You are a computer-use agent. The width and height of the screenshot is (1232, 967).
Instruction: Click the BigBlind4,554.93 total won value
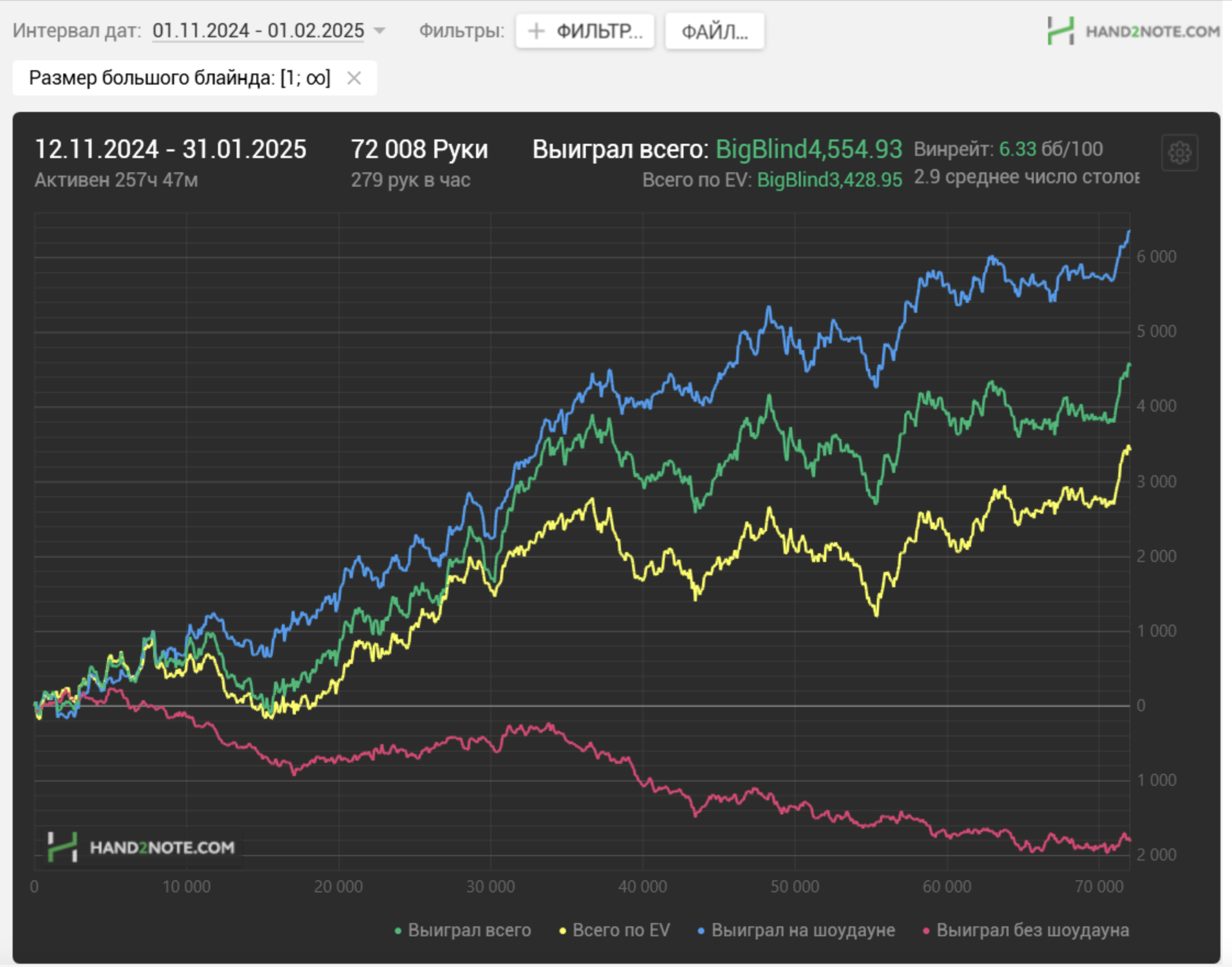click(x=808, y=149)
